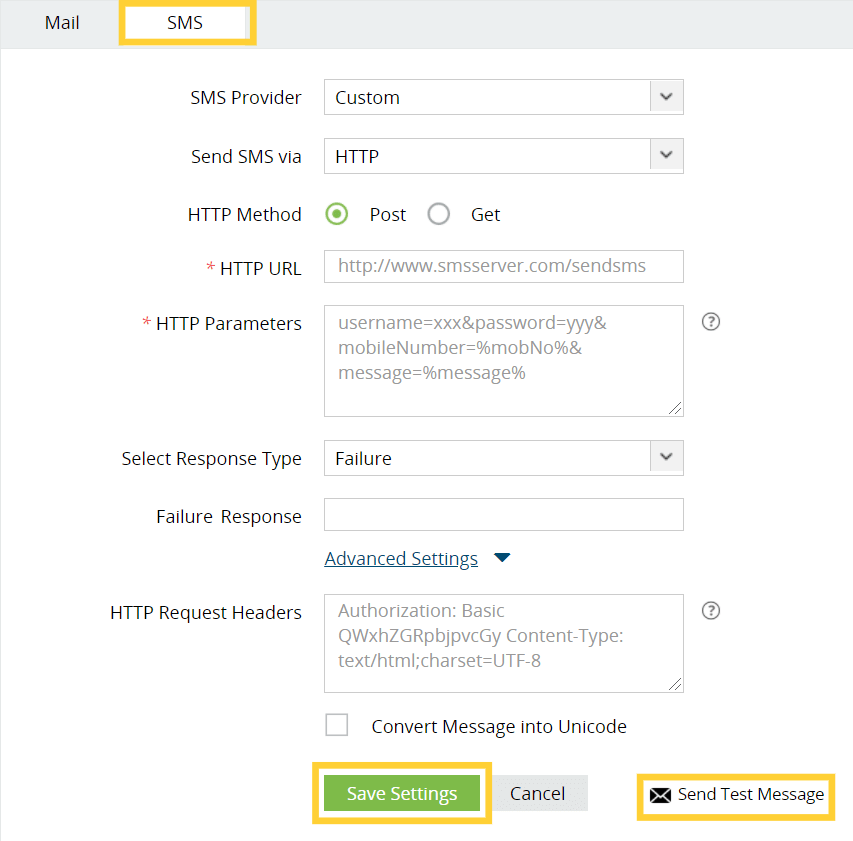Viewport: 853px width, 841px height.
Task: Click the Failure Response text field
Action: click(503, 515)
